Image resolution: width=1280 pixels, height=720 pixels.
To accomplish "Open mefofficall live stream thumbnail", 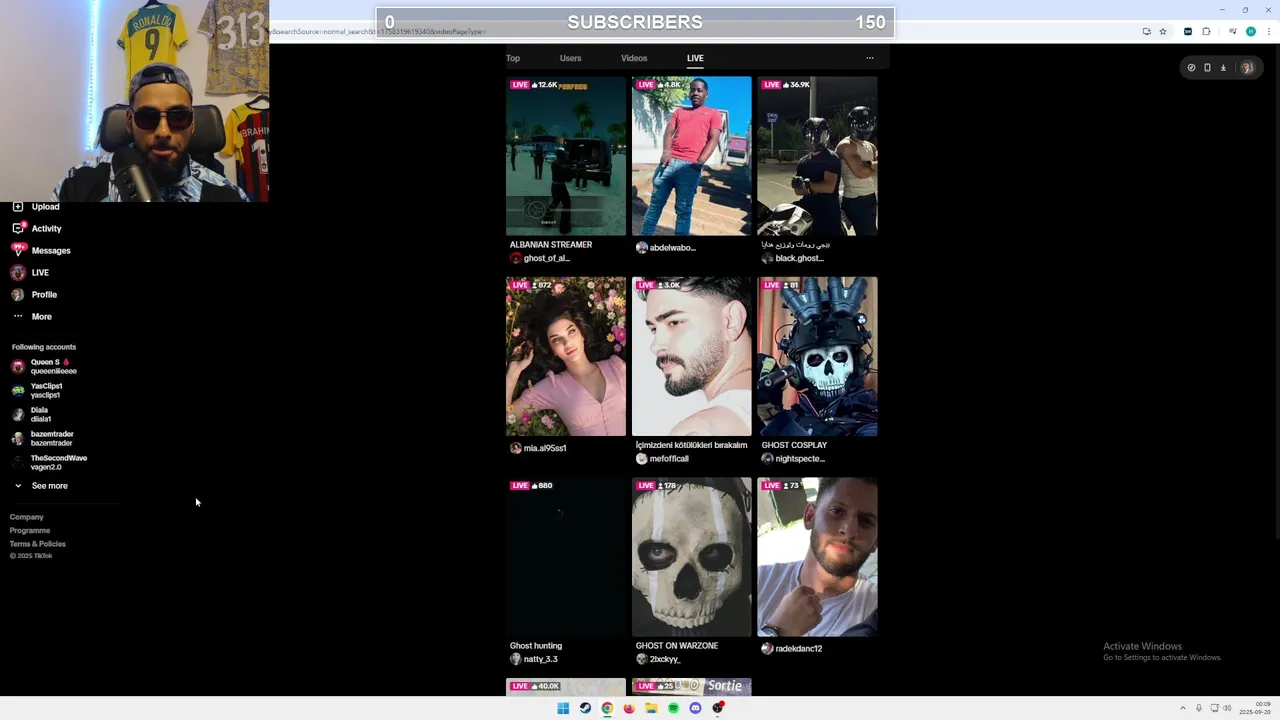I will click(x=691, y=356).
